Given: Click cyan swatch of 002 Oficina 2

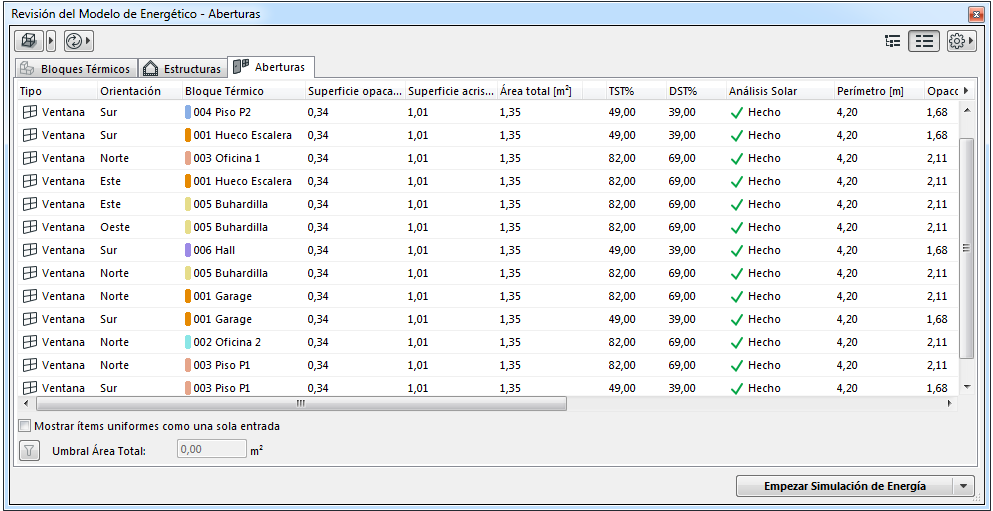Looking at the screenshot, I should tap(188, 342).
